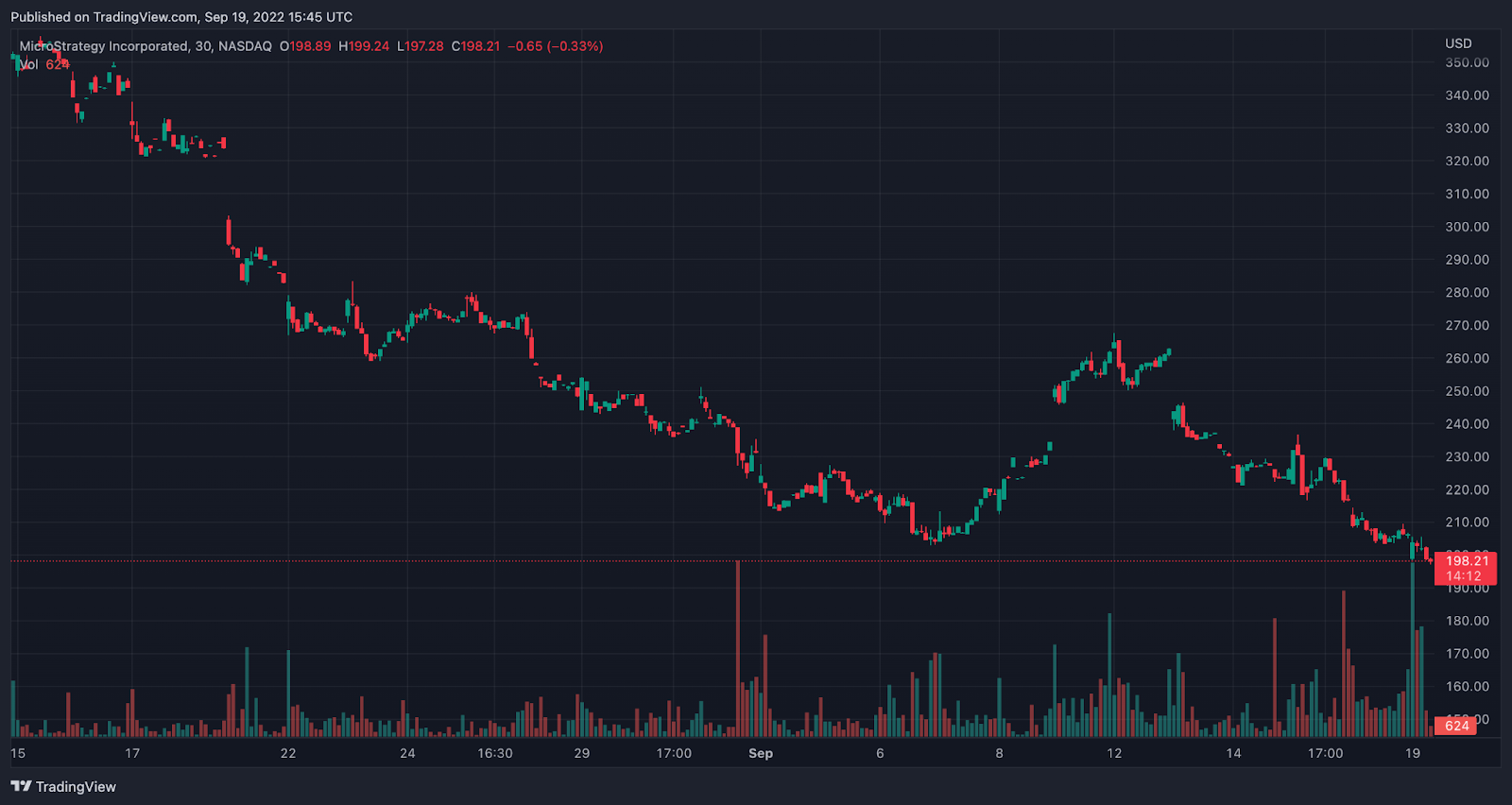
Task: Click the open price value O198.89
Action: 305,46
